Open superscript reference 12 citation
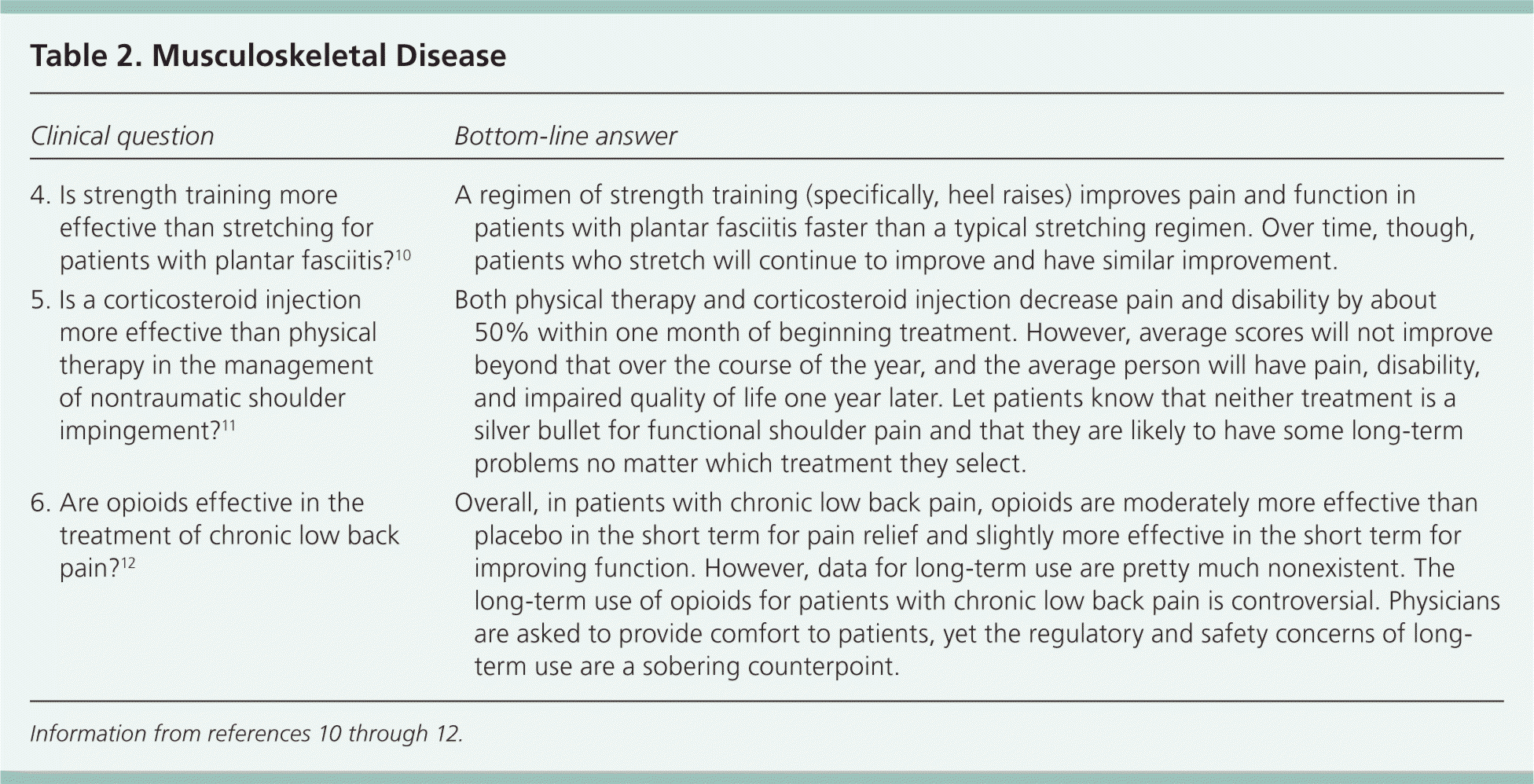This screenshot has width=1534, height=784. (x=128, y=563)
